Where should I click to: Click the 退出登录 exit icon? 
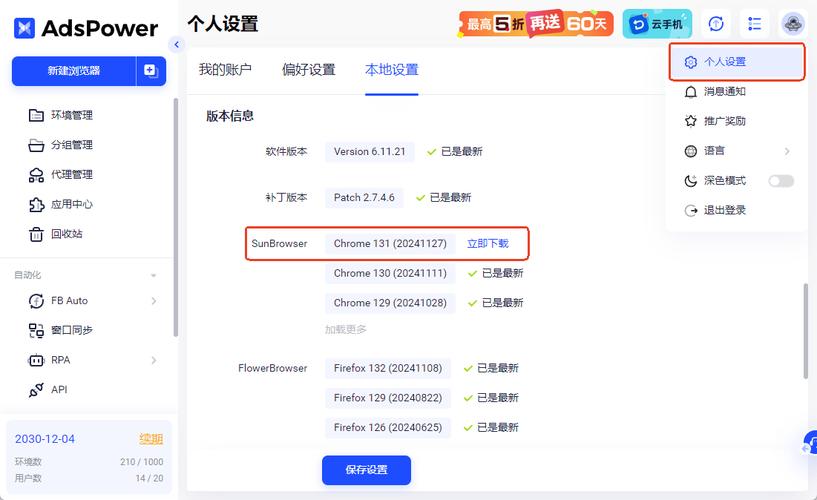point(690,210)
